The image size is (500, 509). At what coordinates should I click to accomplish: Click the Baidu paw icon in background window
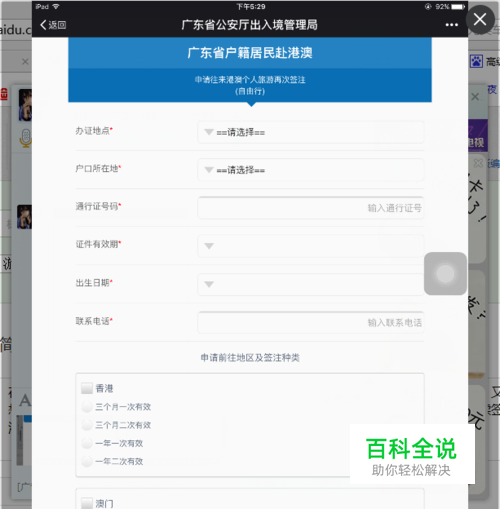(x=476, y=61)
